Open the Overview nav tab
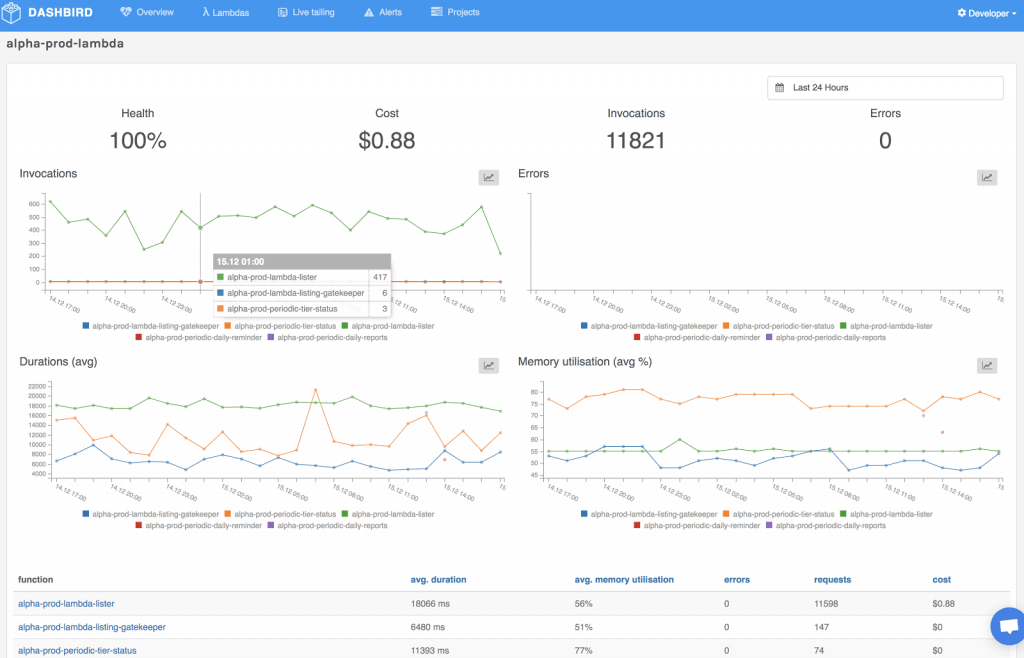Screen dimensions: 1024x658 tap(147, 12)
